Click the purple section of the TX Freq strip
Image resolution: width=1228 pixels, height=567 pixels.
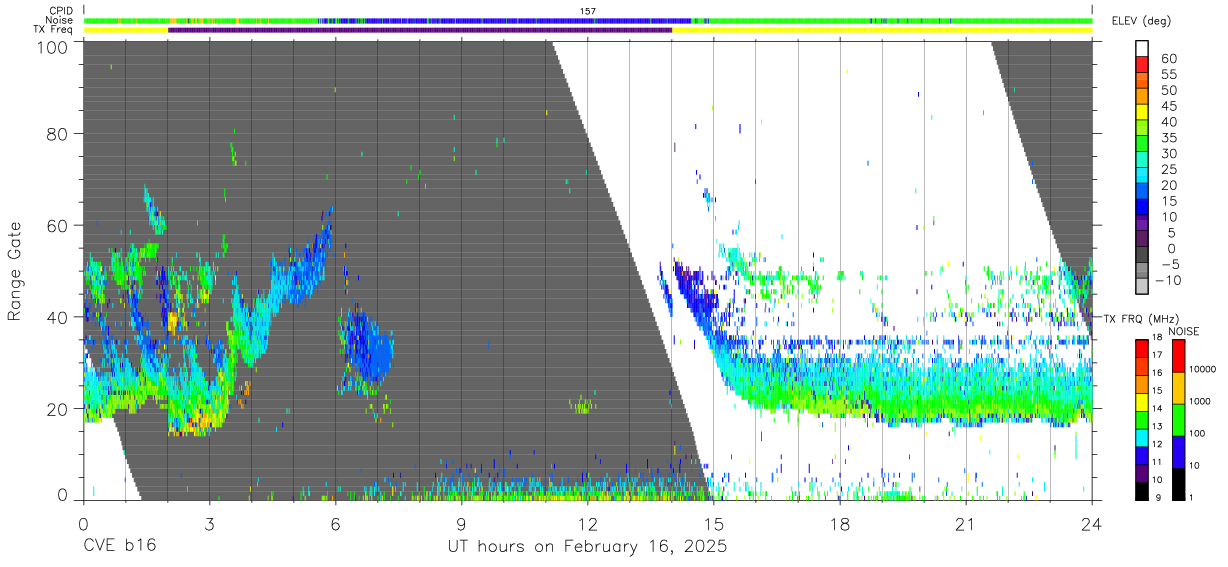tap(420, 30)
